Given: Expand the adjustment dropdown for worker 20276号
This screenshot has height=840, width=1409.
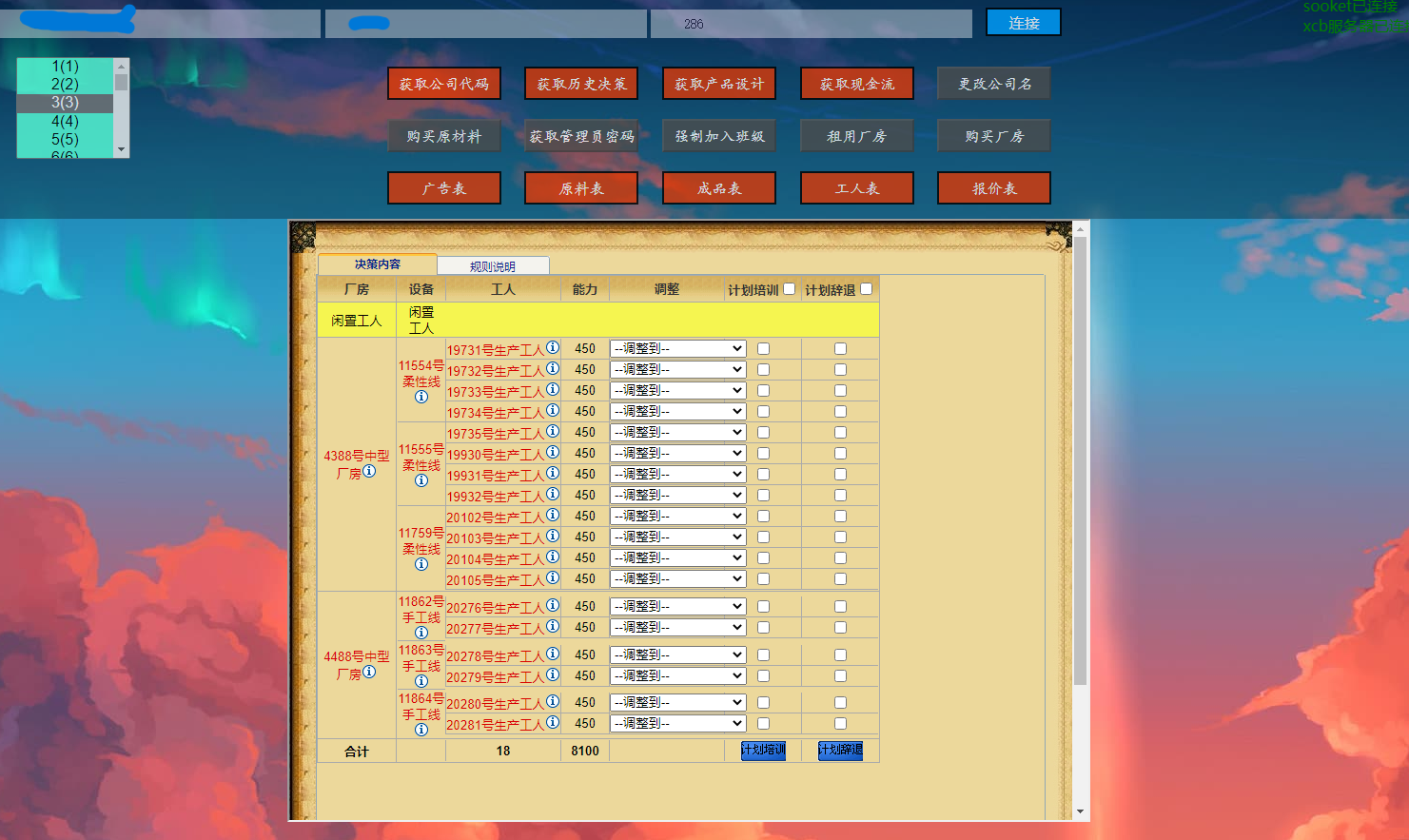Looking at the screenshot, I should 677,605.
